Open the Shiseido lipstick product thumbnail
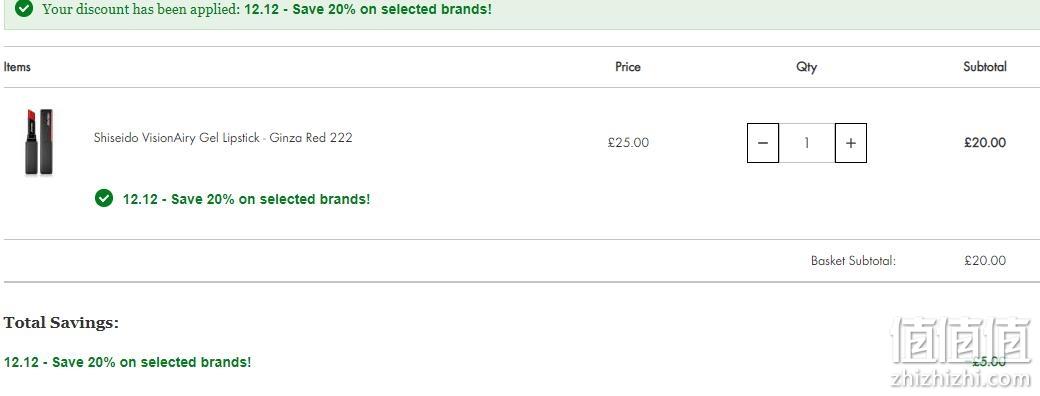The height and width of the screenshot is (396, 1040). point(39,142)
